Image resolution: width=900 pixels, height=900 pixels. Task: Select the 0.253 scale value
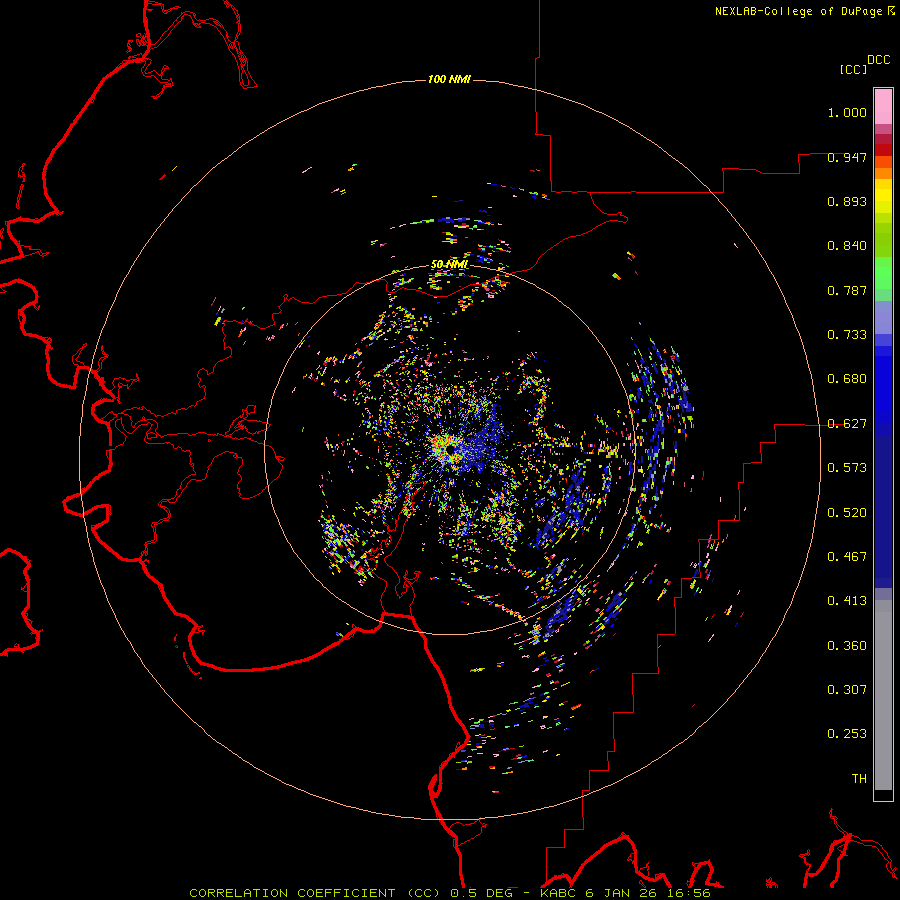pos(847,734)
